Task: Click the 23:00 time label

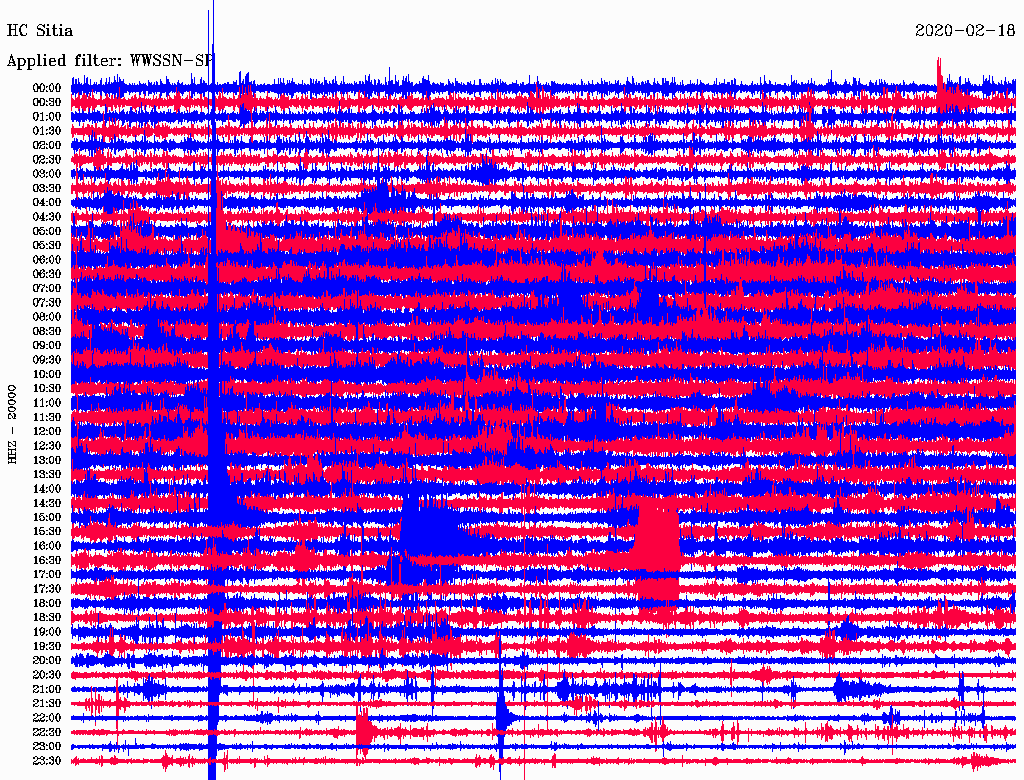Action: (47, 746)
